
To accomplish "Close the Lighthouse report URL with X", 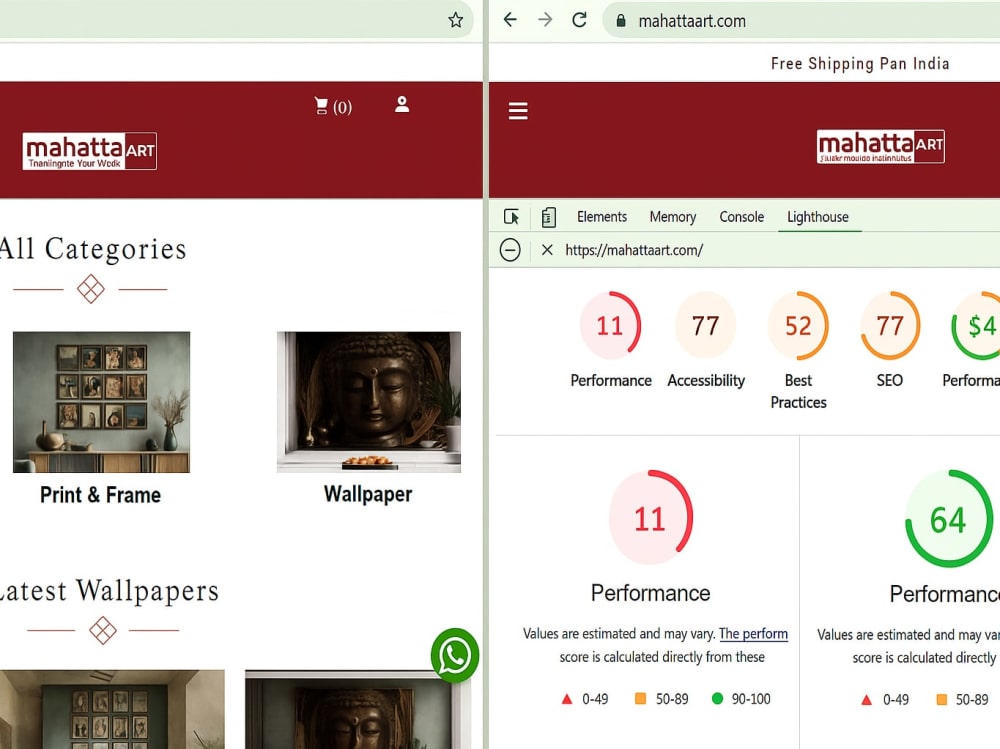I will coord(547,250).
